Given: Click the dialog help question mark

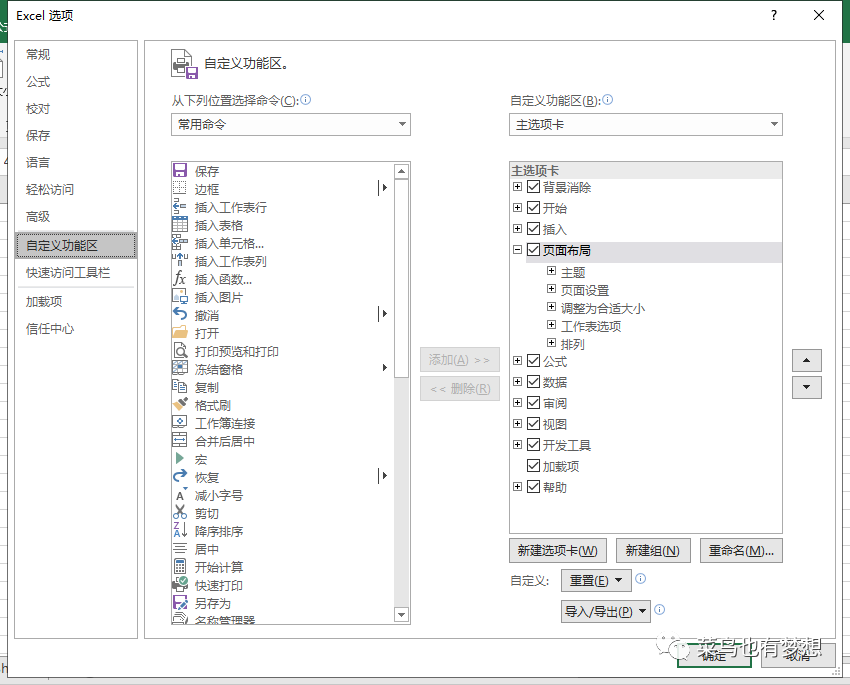Looking at the screenshot, I should click(x=774, y=15).
